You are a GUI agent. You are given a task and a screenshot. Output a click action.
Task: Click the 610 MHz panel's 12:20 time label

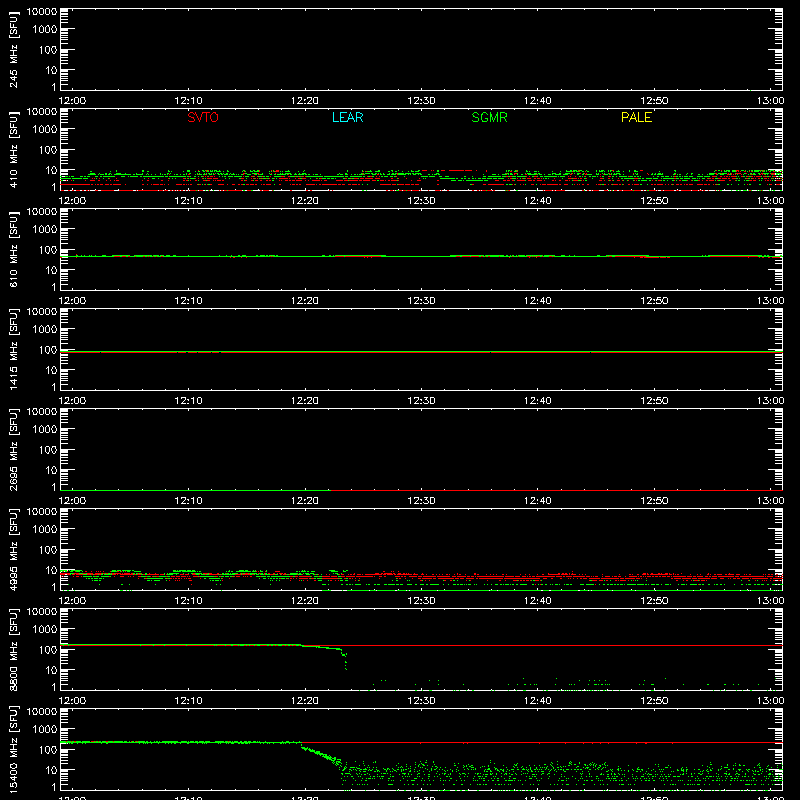tap(305, 301)
